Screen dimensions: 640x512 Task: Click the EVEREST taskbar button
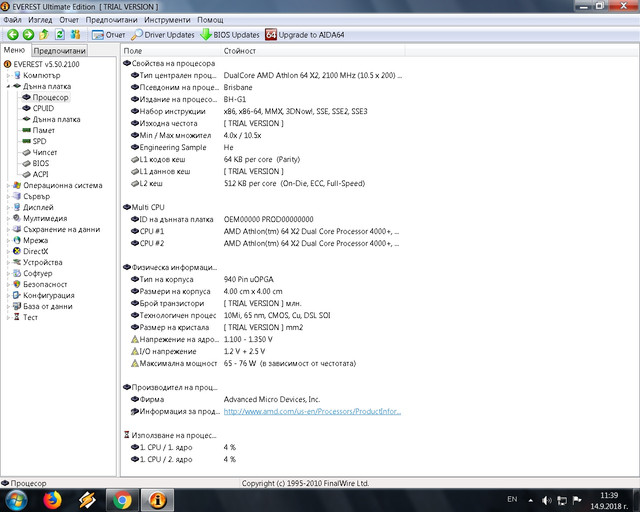tap(158, 500)
